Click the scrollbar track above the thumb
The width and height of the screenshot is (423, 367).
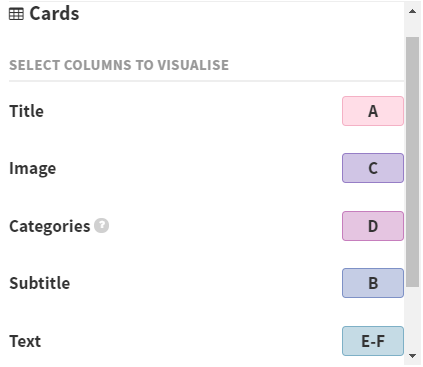412,28
